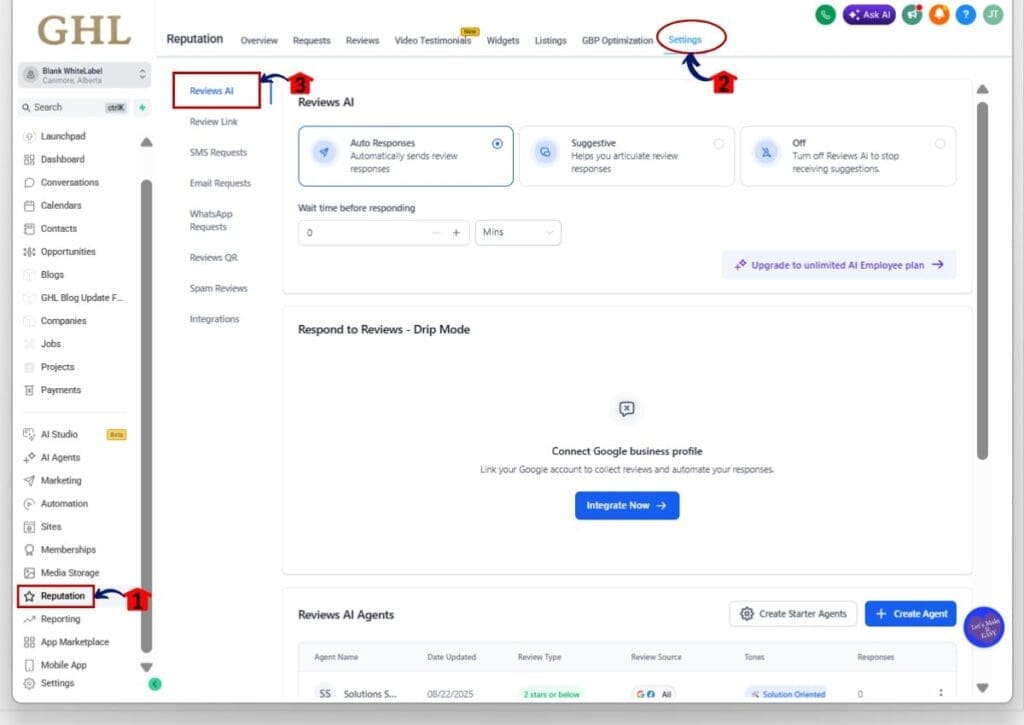
Task: Open the Solutions agent row options menu
Action: 940,693
